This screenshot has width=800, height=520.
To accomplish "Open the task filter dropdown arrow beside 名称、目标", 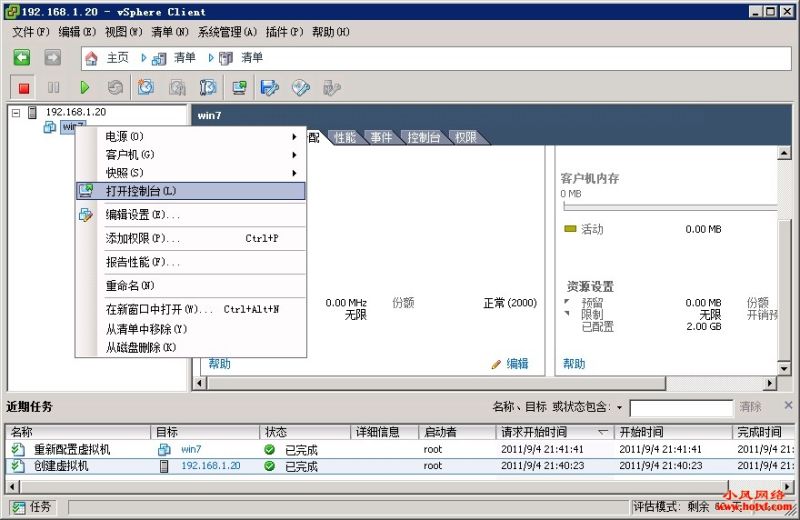I will click(x=619, y=408).
